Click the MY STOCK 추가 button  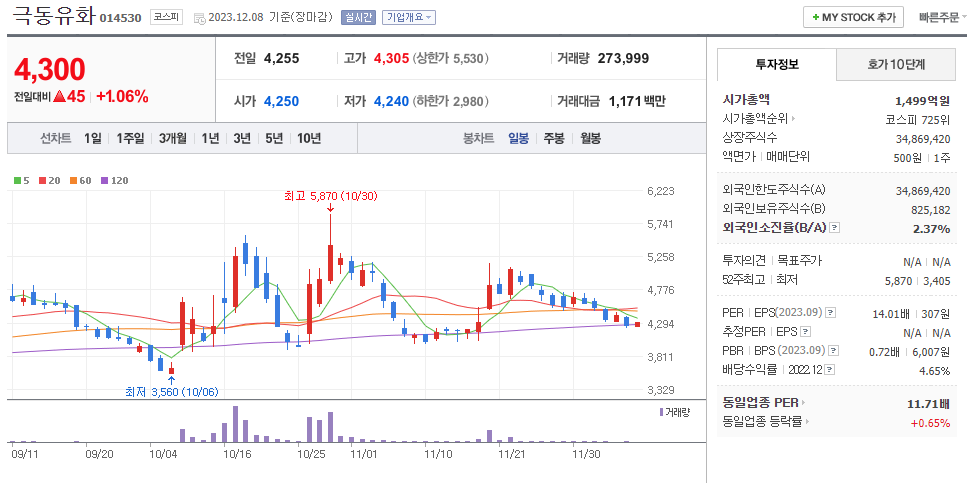tap(853, 17)
